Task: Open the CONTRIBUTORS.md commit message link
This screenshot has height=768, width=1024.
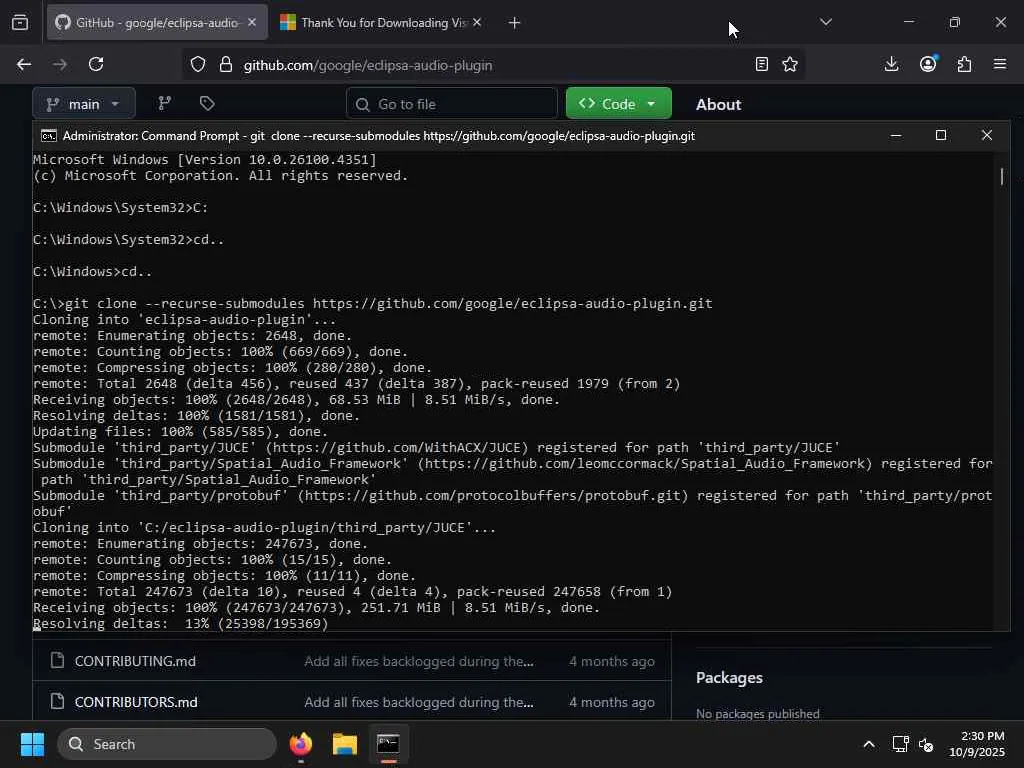Action: pos(419,702)
